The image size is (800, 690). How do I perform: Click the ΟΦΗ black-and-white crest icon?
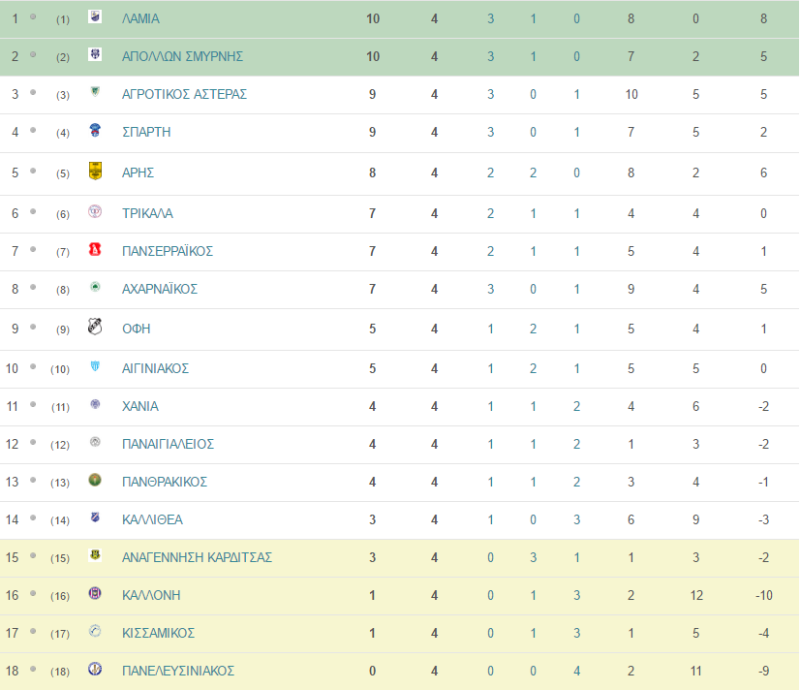click(95, 326)
